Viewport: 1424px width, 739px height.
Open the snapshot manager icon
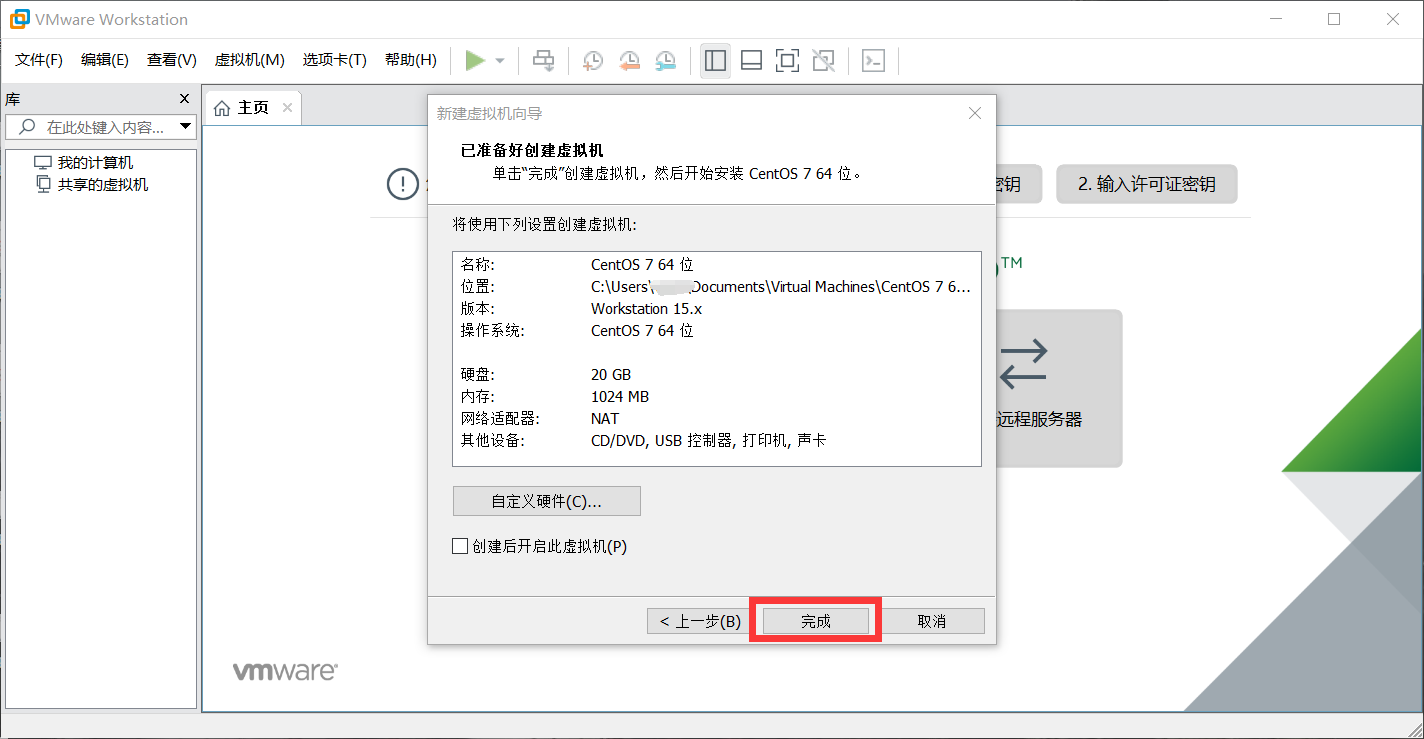pos(665,61)
